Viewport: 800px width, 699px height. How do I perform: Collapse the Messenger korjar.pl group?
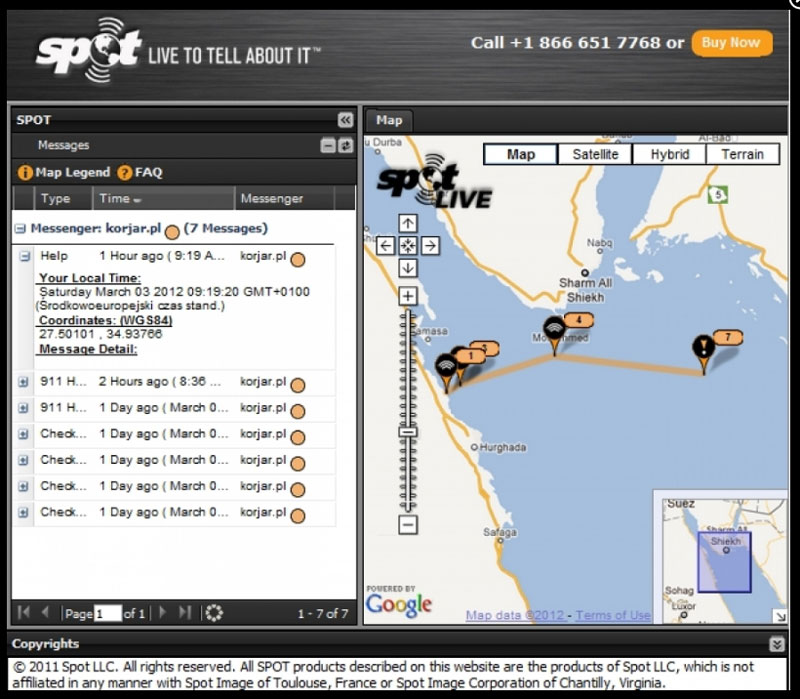point(20,229)
